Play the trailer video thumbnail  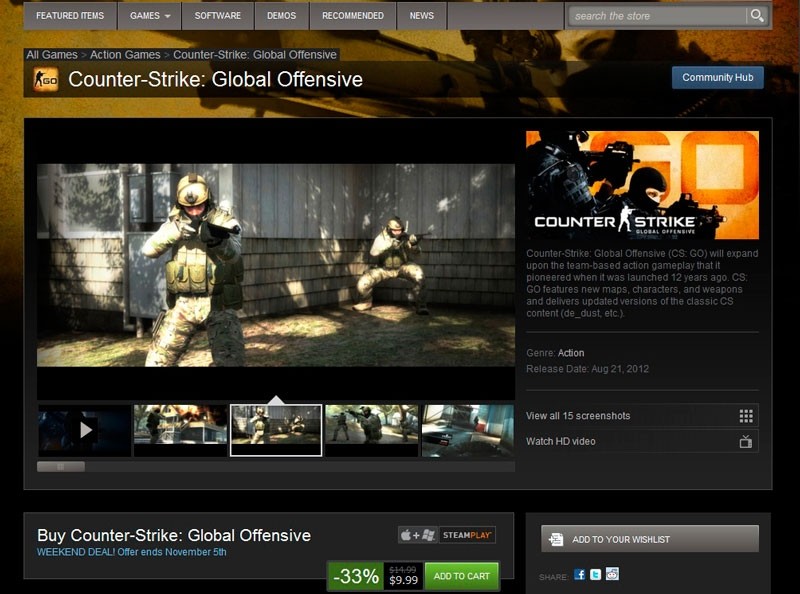click(85, 430)
